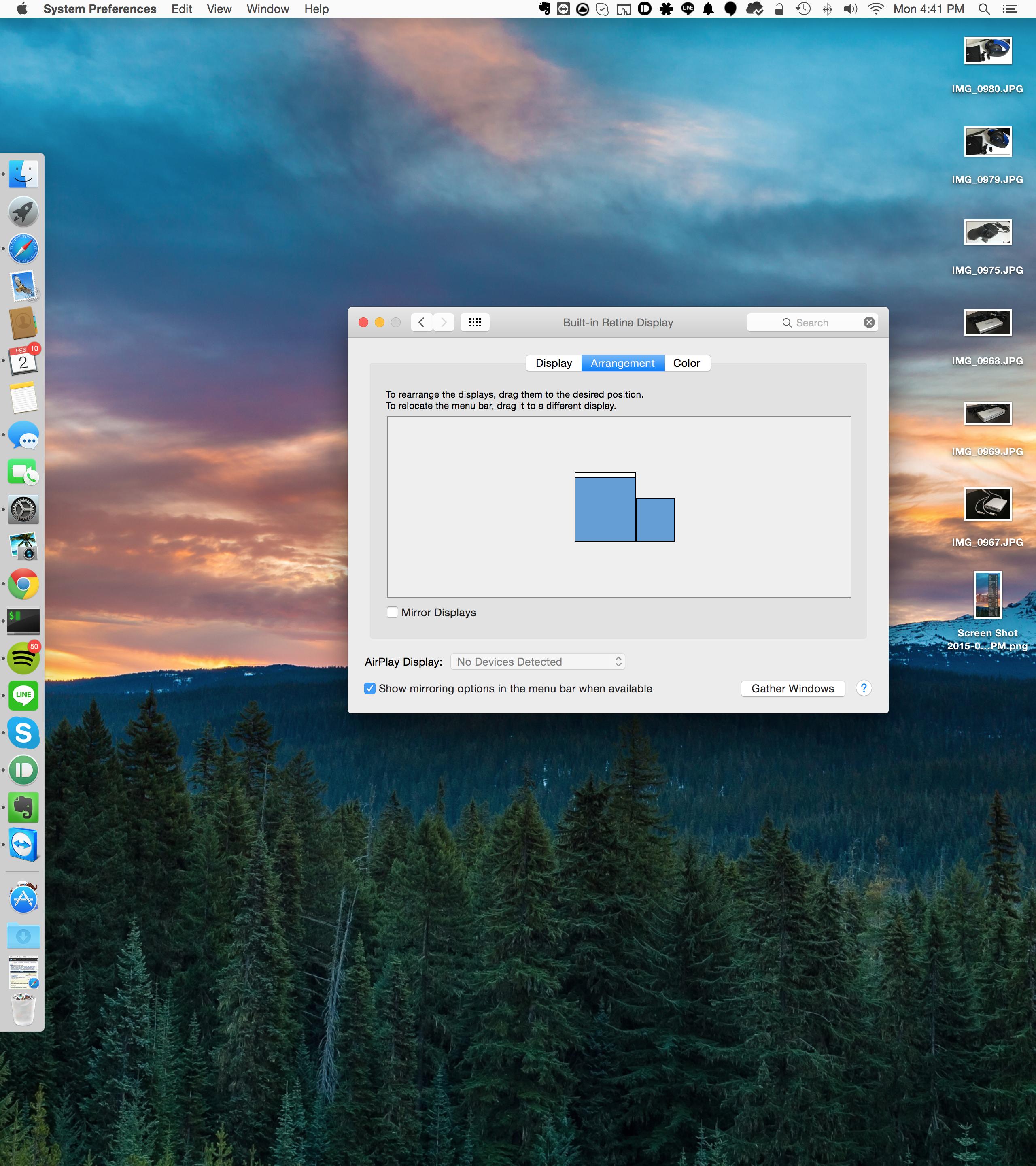Click Evernote elephant in menu bar
This screenshot has width=1036, height=1166.
545,9
